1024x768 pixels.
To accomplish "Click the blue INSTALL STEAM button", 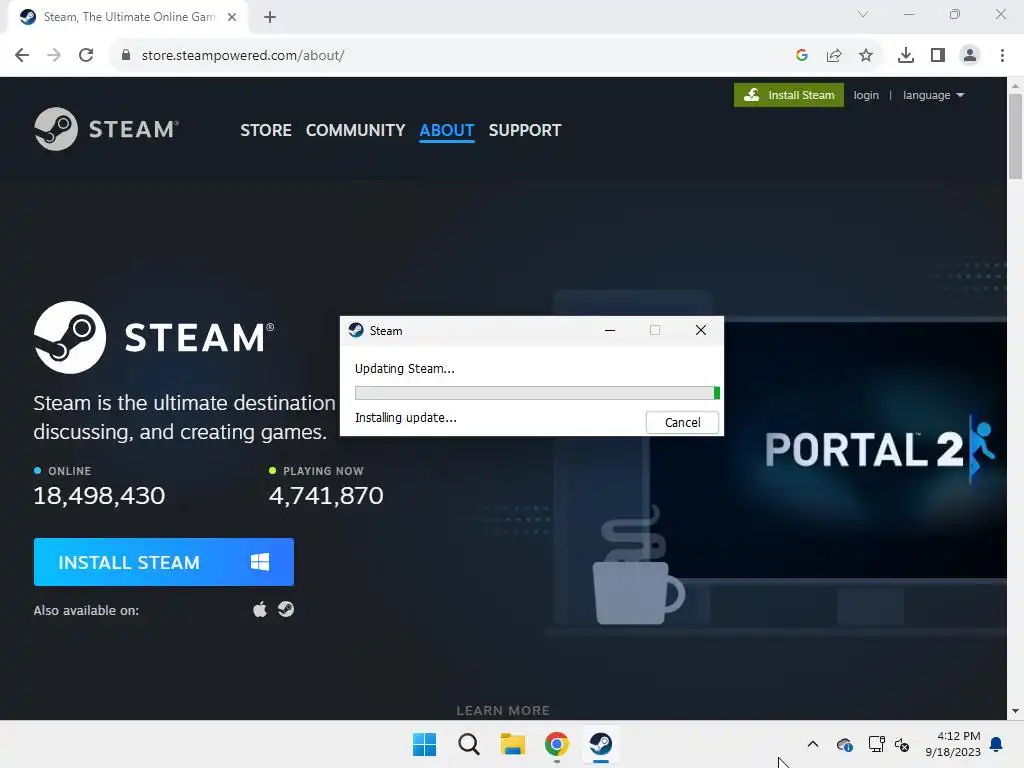I will [163, 562].
